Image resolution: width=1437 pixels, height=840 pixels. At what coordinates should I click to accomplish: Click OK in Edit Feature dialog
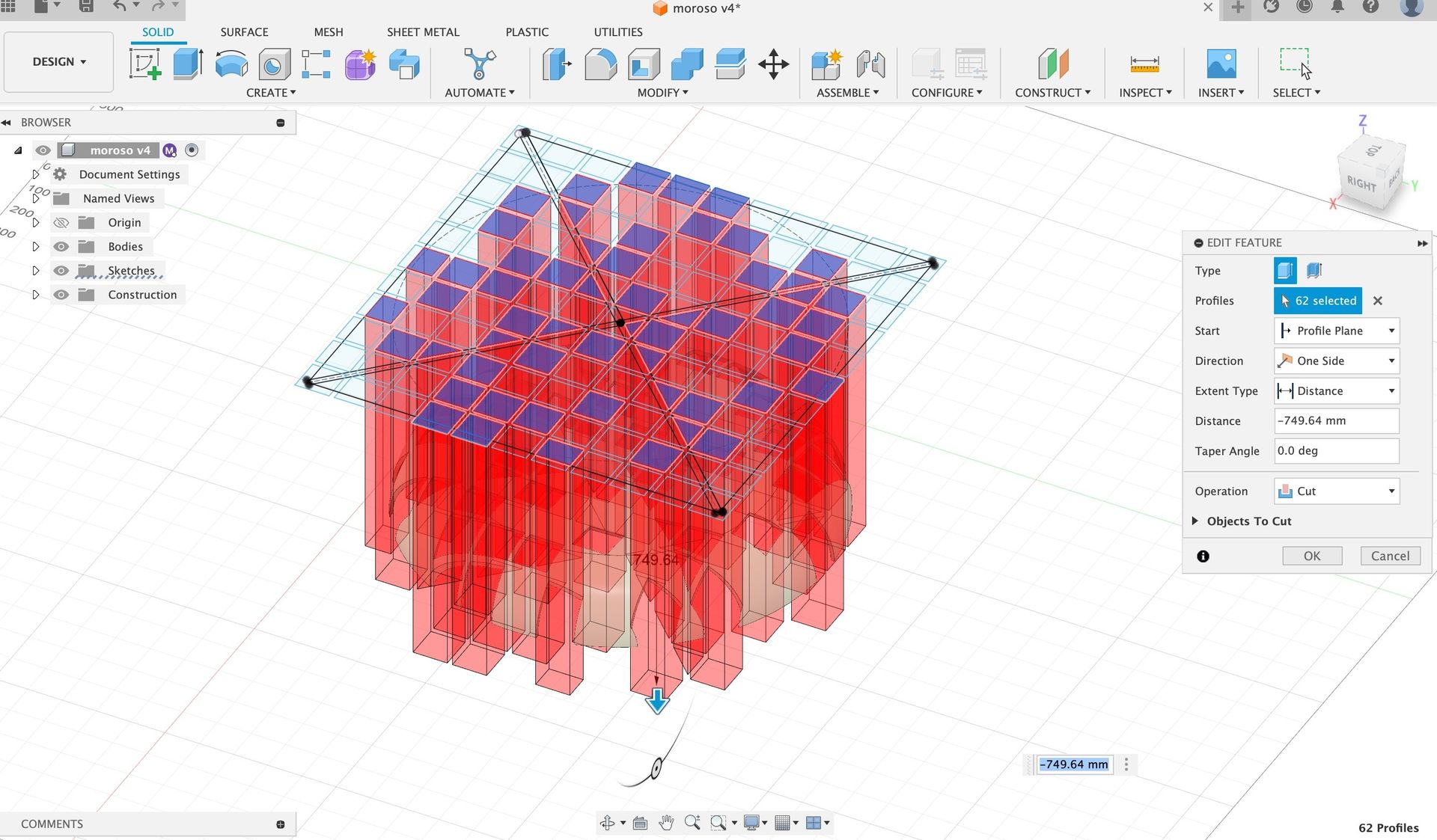coord(1311,556)
